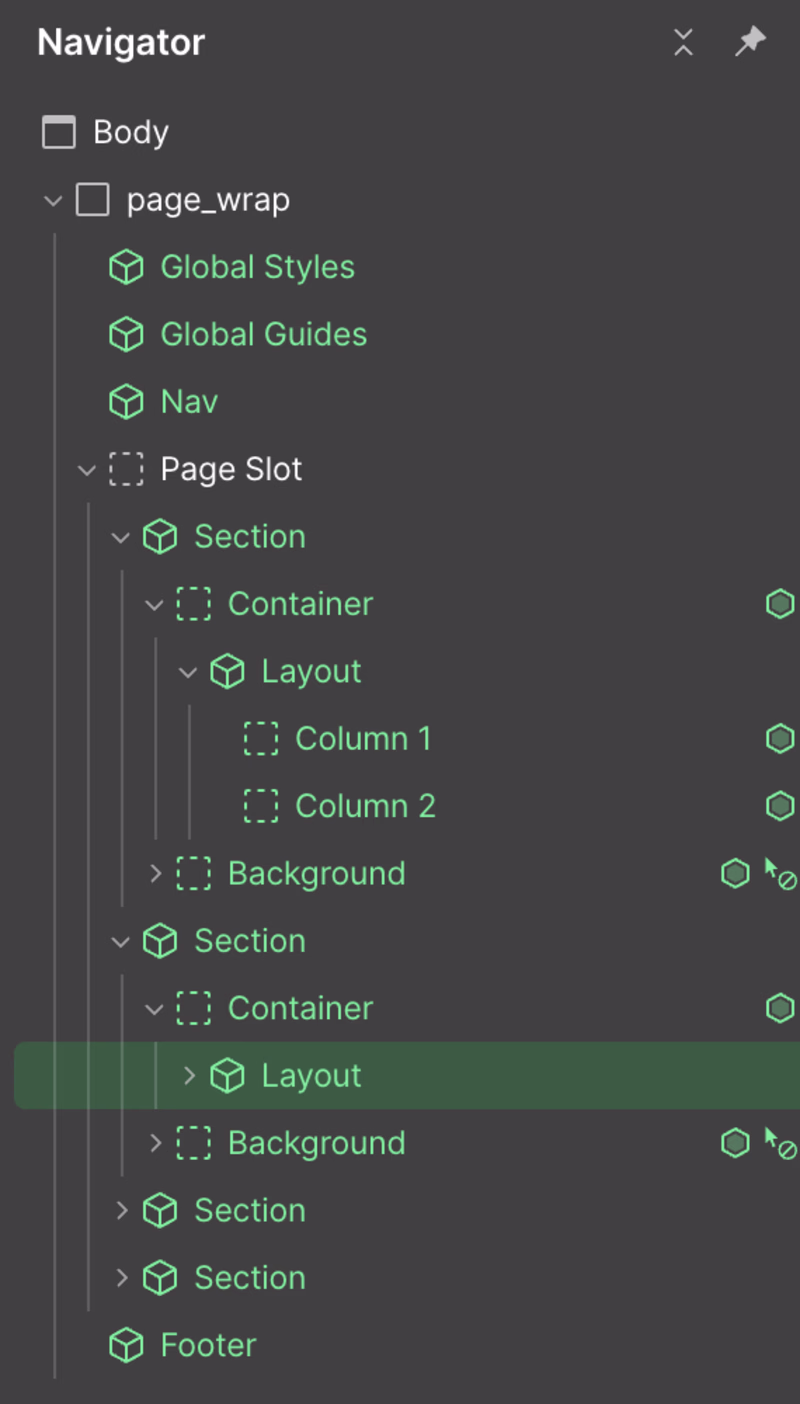Viewport: 800px width, 1404px height.
Task: Pin the Navigator panel
Action: [x=749, y=42]
